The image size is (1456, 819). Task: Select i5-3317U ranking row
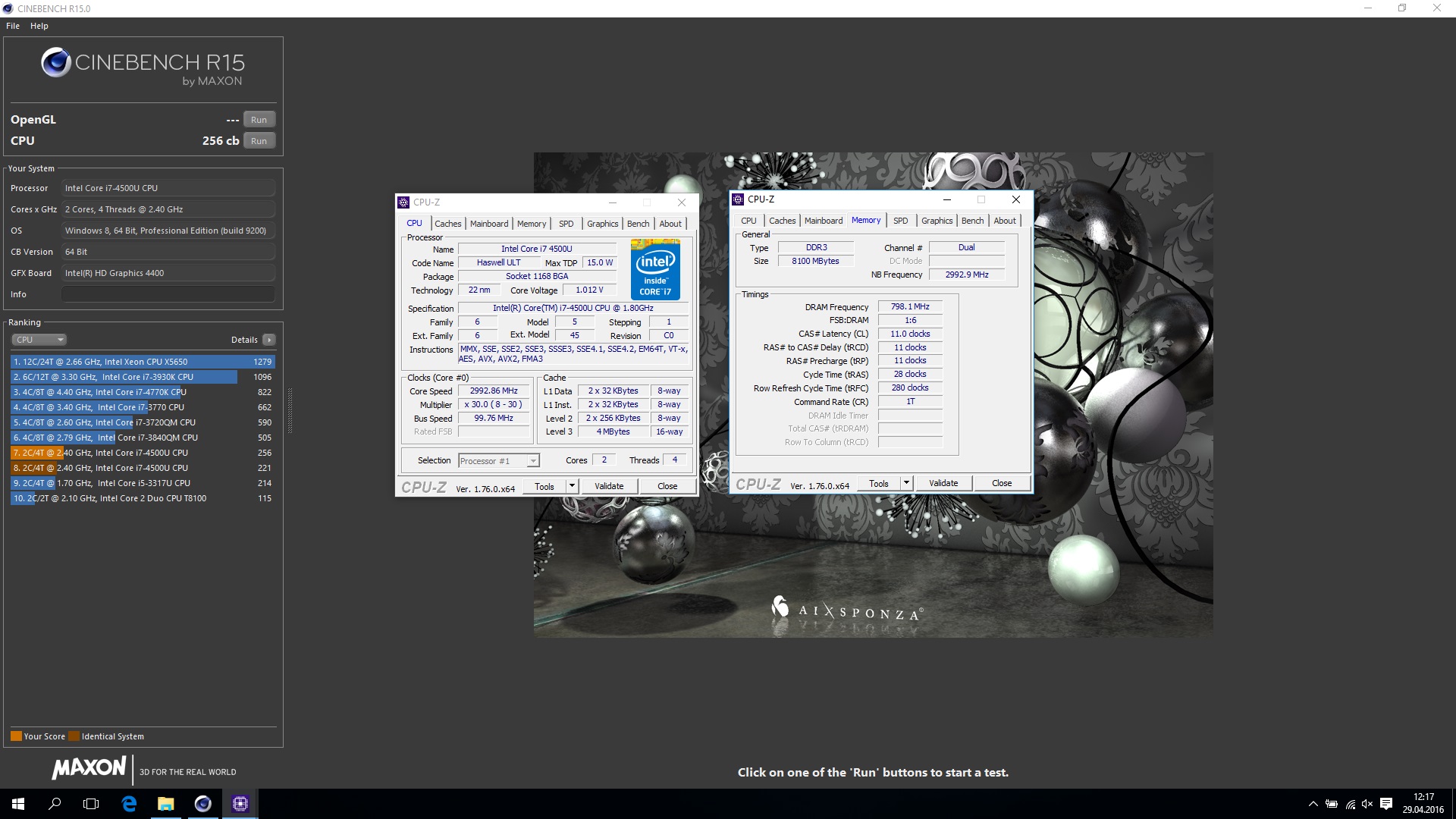[143, 483]
